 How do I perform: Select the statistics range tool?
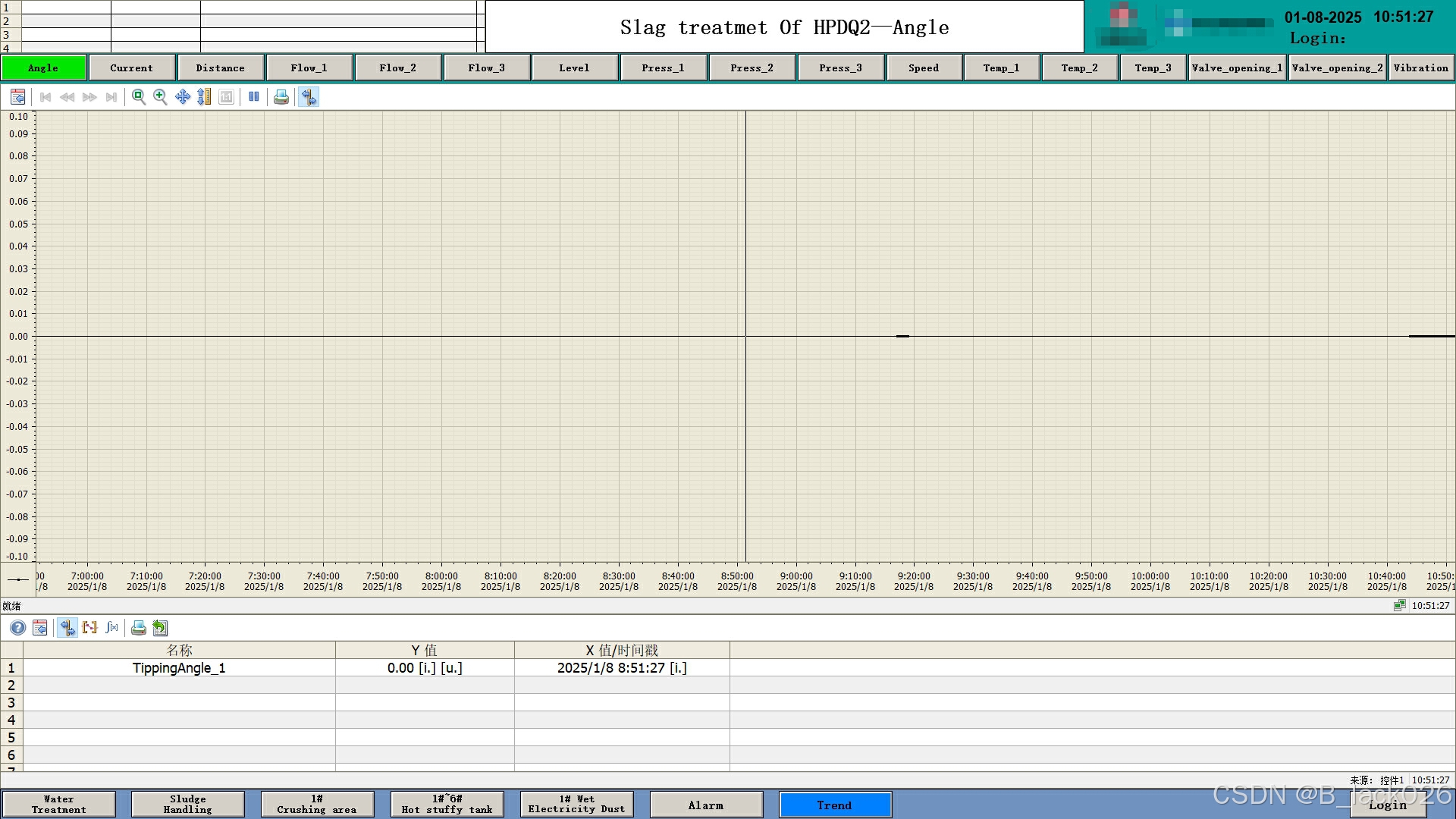(x=89, y=628)
